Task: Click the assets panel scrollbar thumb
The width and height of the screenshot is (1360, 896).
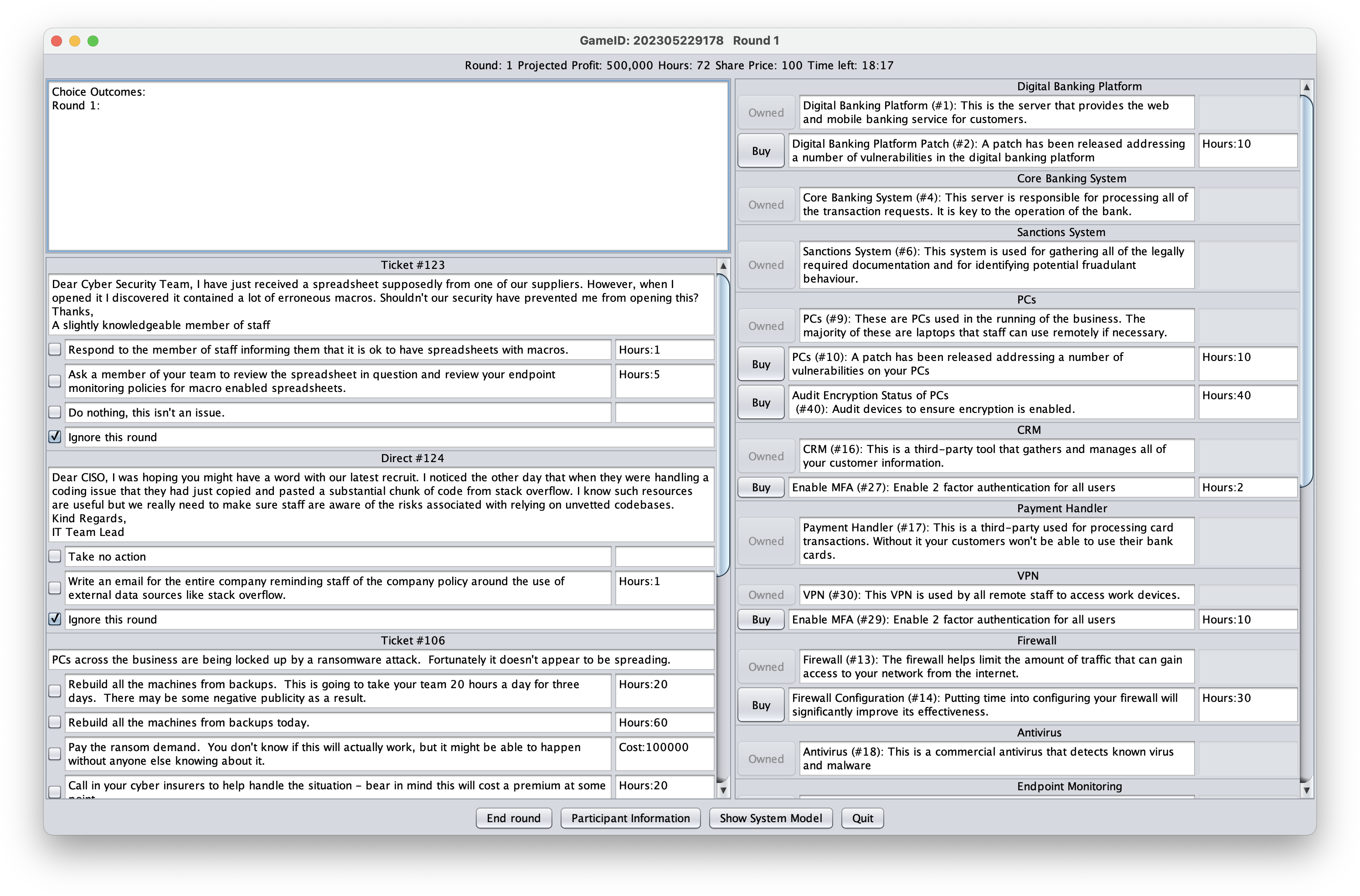Action: coord(1306,291)
